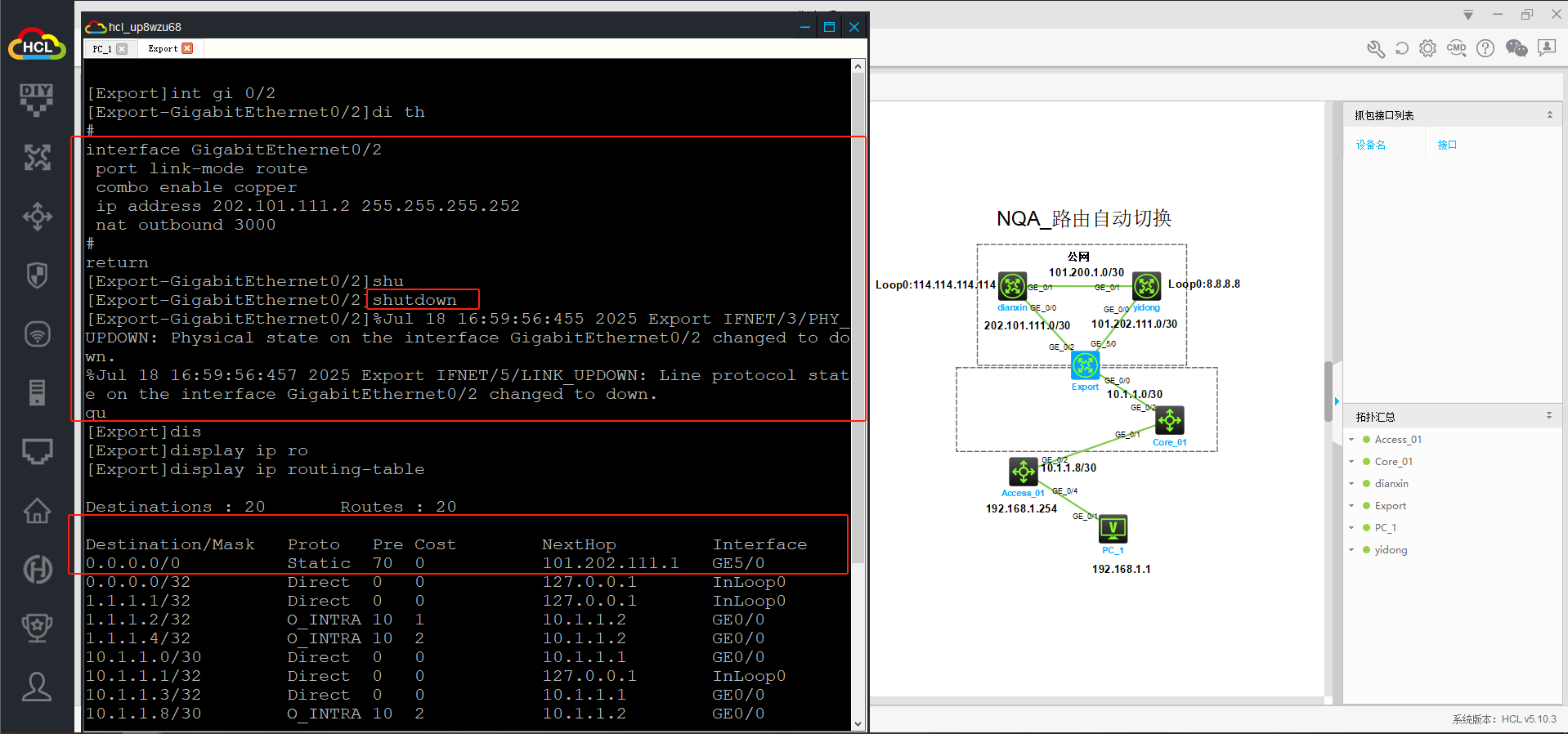Select the wireless device category icon
The image size is (1568, 734).
point(37,334)
